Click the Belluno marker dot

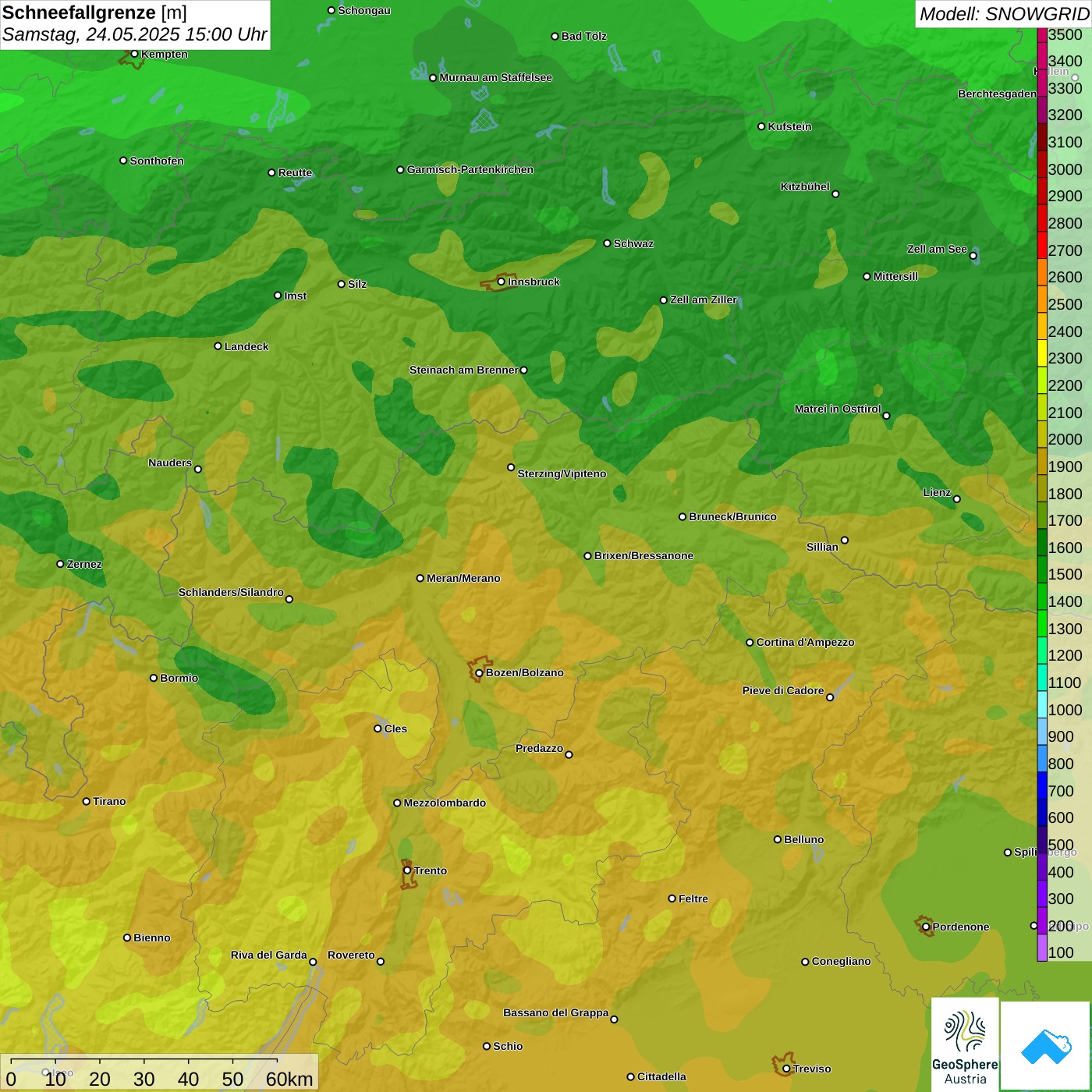point(778,839)
